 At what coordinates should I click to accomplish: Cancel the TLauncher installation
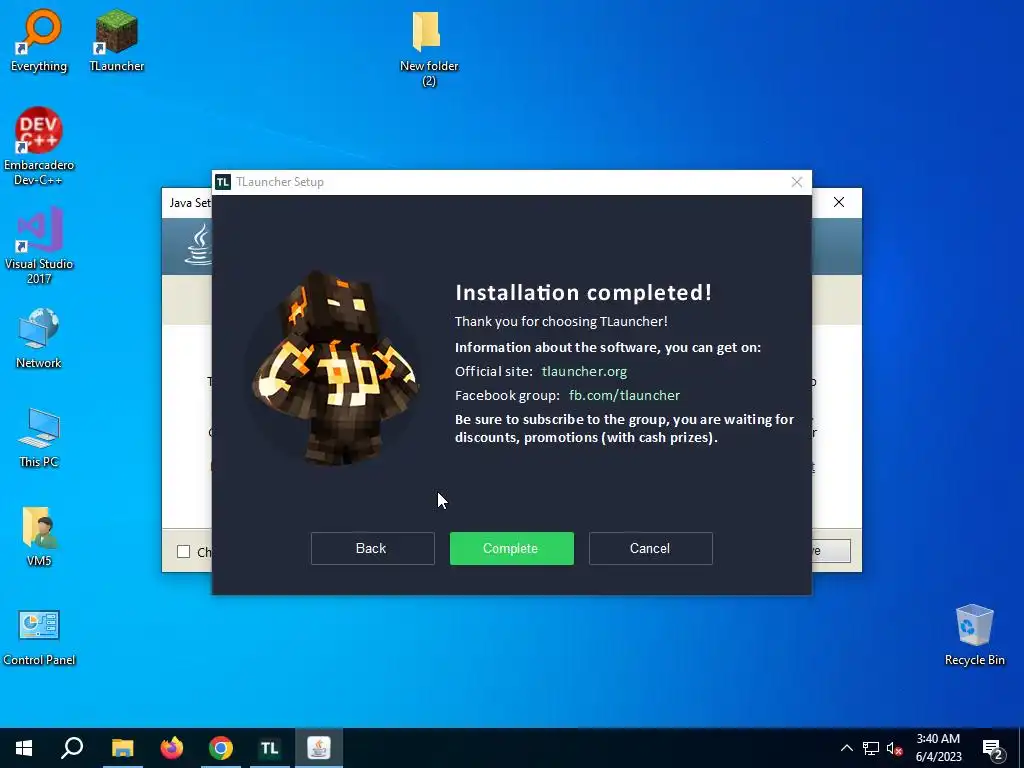[x=650, y=548]
